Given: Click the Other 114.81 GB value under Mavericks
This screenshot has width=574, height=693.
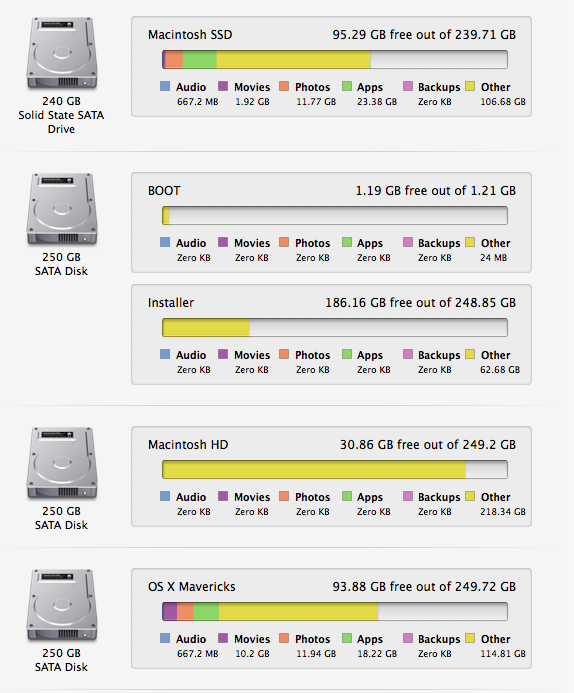Looking at the screenshot, I should 503,654.
